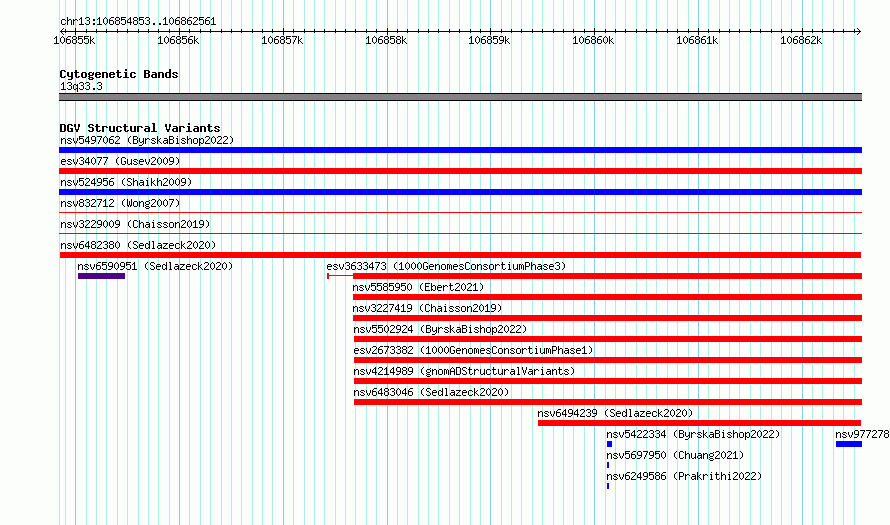Click the nsv5502924 (ByrskaBishop2022) label
The width and height of the screenshot is (890, 525).
pos(440,329)
